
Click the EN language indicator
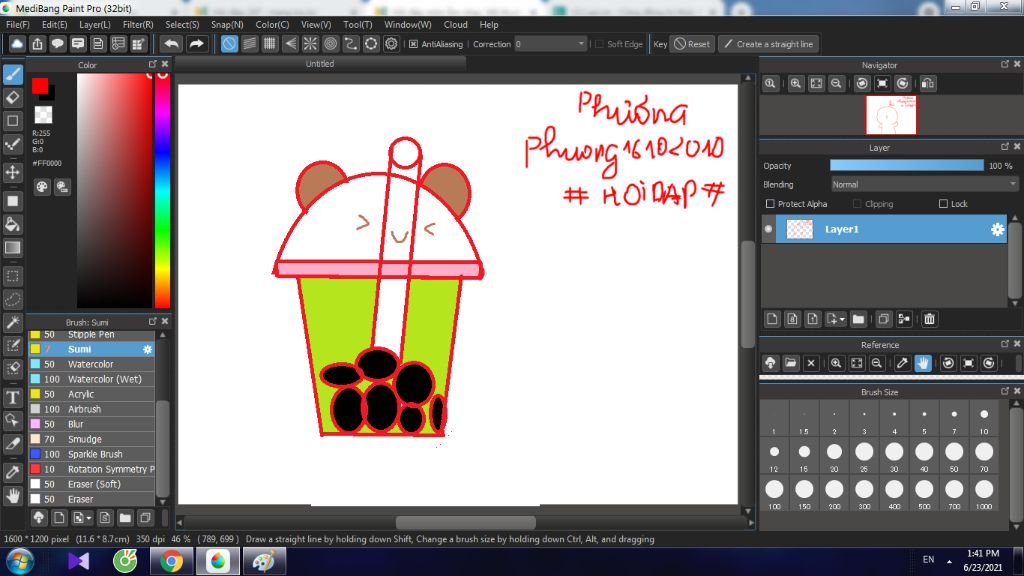pos(928,560)
